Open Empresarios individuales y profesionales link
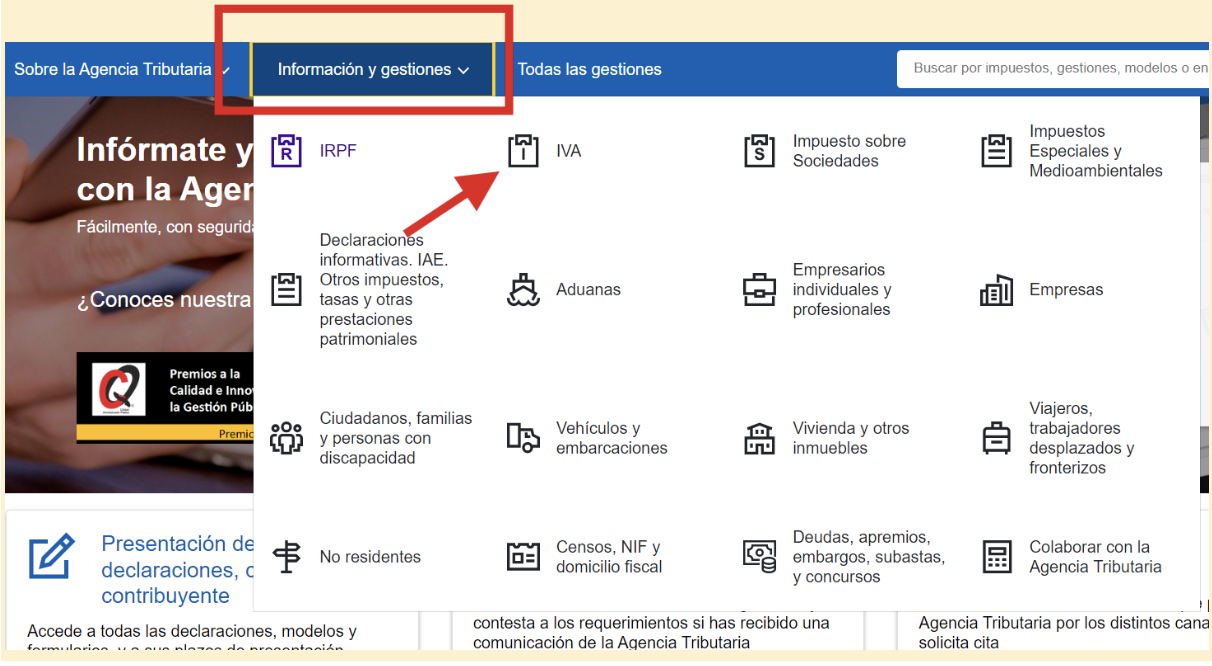1212x666 pixels. click(842, 289)
